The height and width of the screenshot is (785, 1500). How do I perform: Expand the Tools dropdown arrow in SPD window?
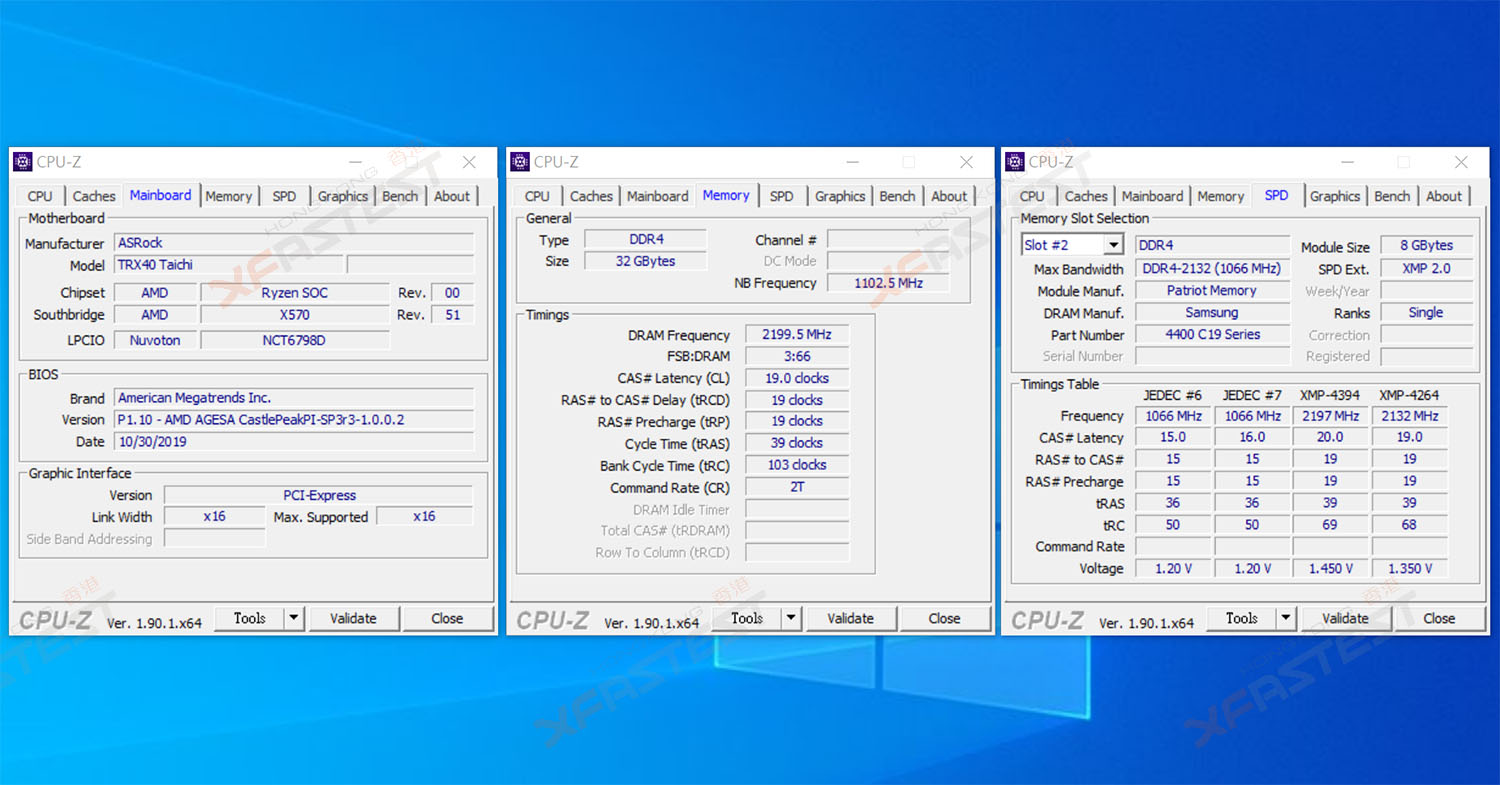tap(1286, 619)
